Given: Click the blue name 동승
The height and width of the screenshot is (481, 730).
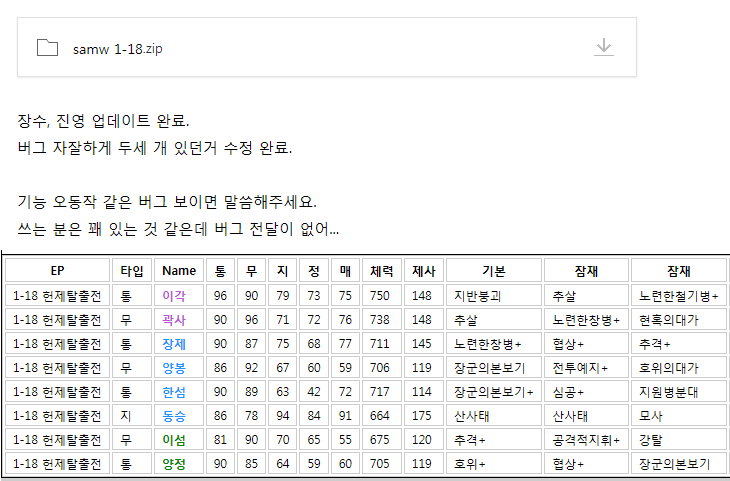Looking at the screenshot, I should (174, 416).
